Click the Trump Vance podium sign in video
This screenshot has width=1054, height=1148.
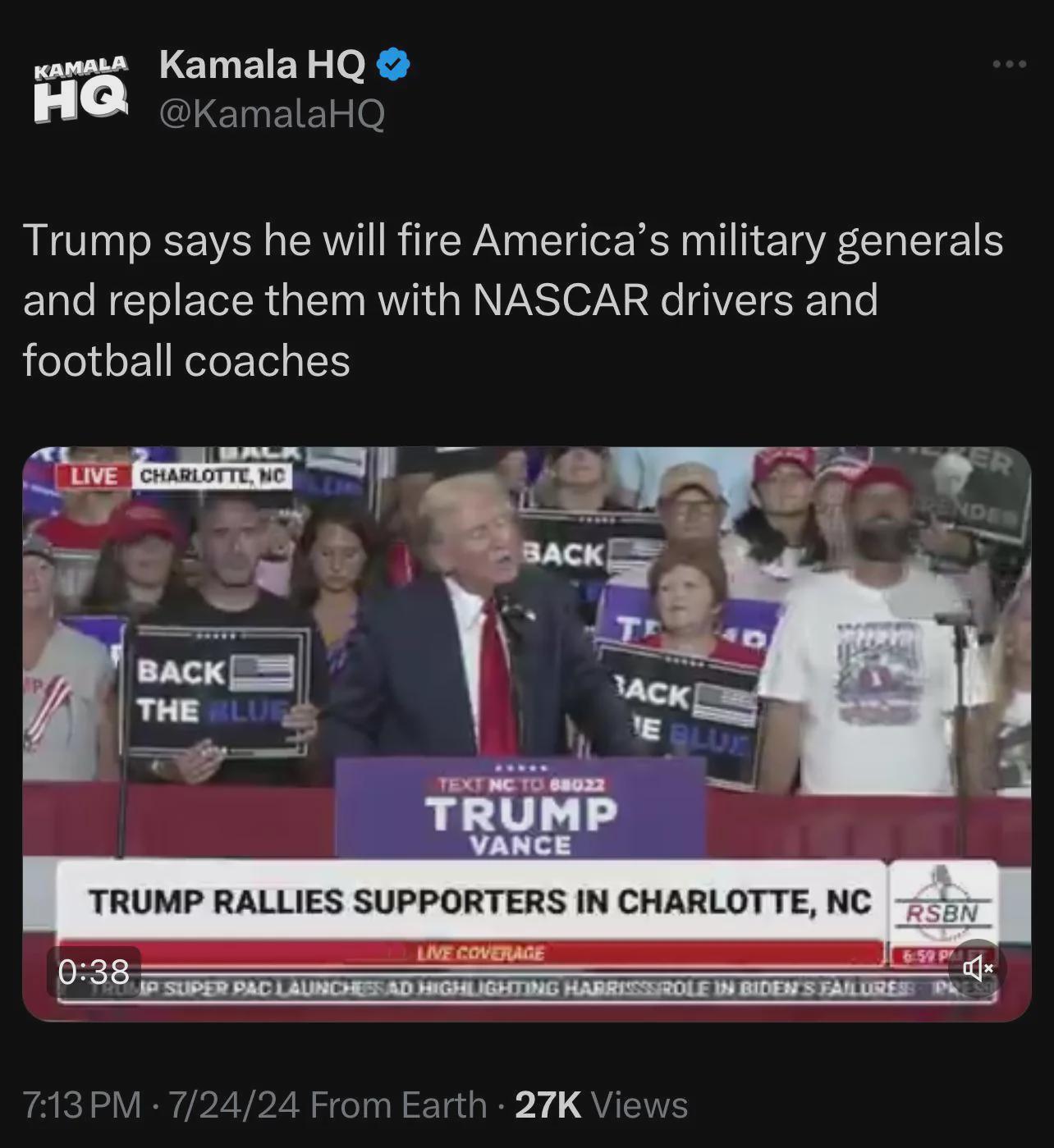click(x=520, y=808)
